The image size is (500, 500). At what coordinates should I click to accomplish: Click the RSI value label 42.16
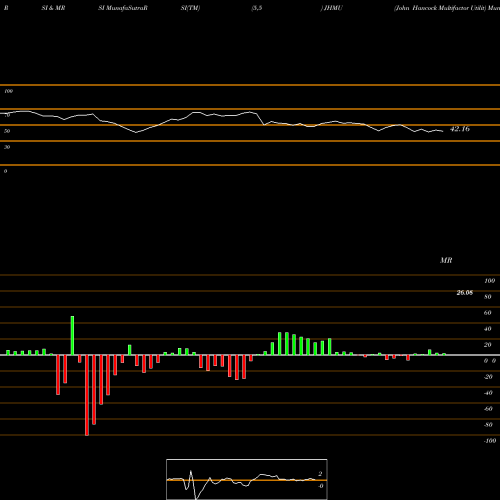[x=460, y=129]
